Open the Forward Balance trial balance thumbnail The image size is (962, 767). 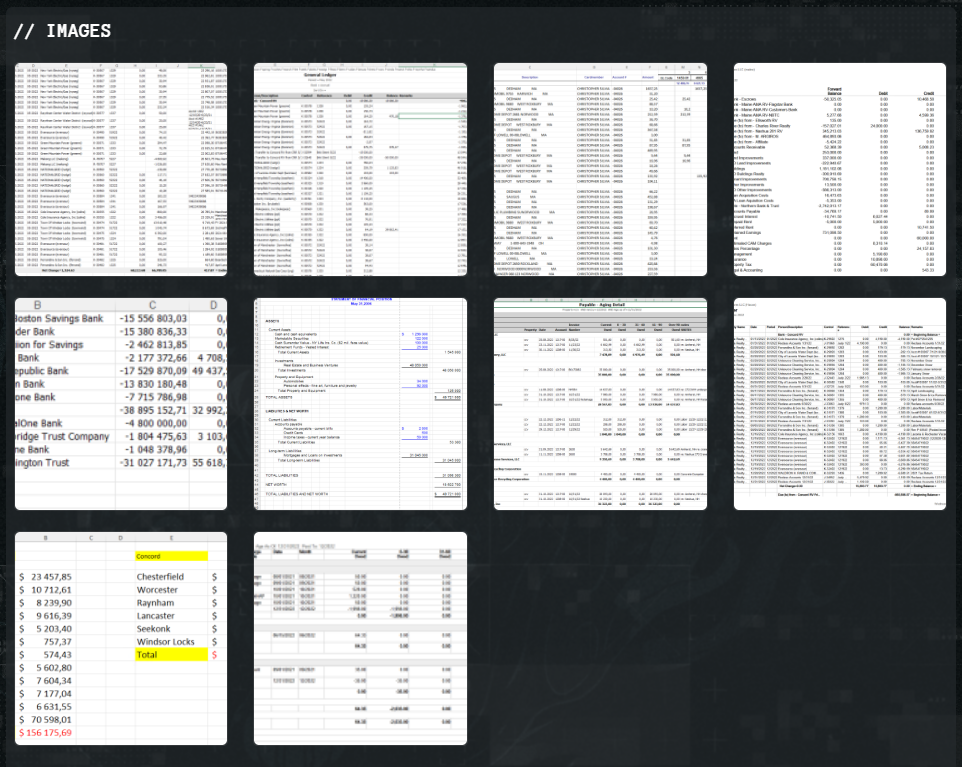point(839,169)
